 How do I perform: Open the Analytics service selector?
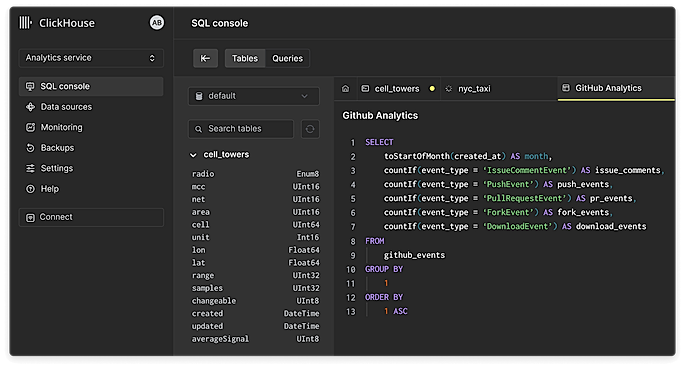tap(91, 58)
